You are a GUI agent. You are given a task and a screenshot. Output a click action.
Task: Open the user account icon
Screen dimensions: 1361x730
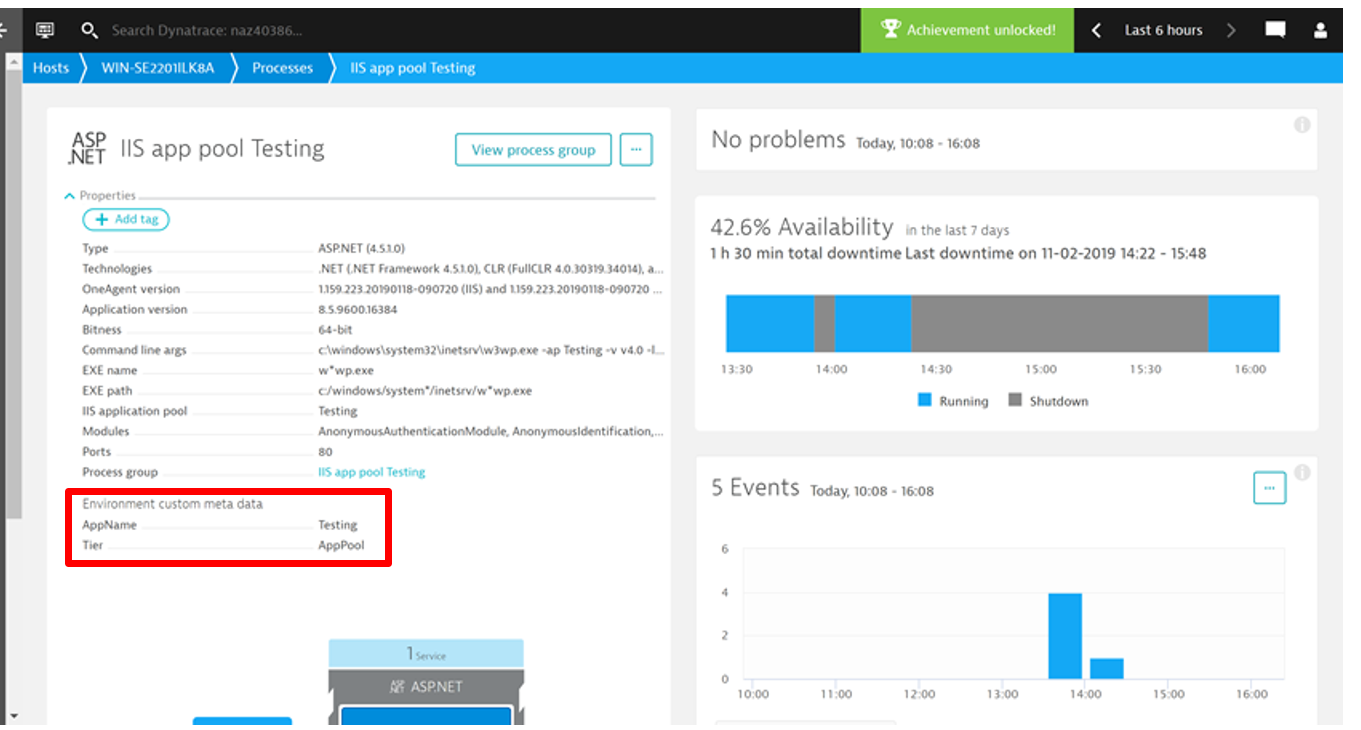pyautogui.click(x=1320, y=30)
